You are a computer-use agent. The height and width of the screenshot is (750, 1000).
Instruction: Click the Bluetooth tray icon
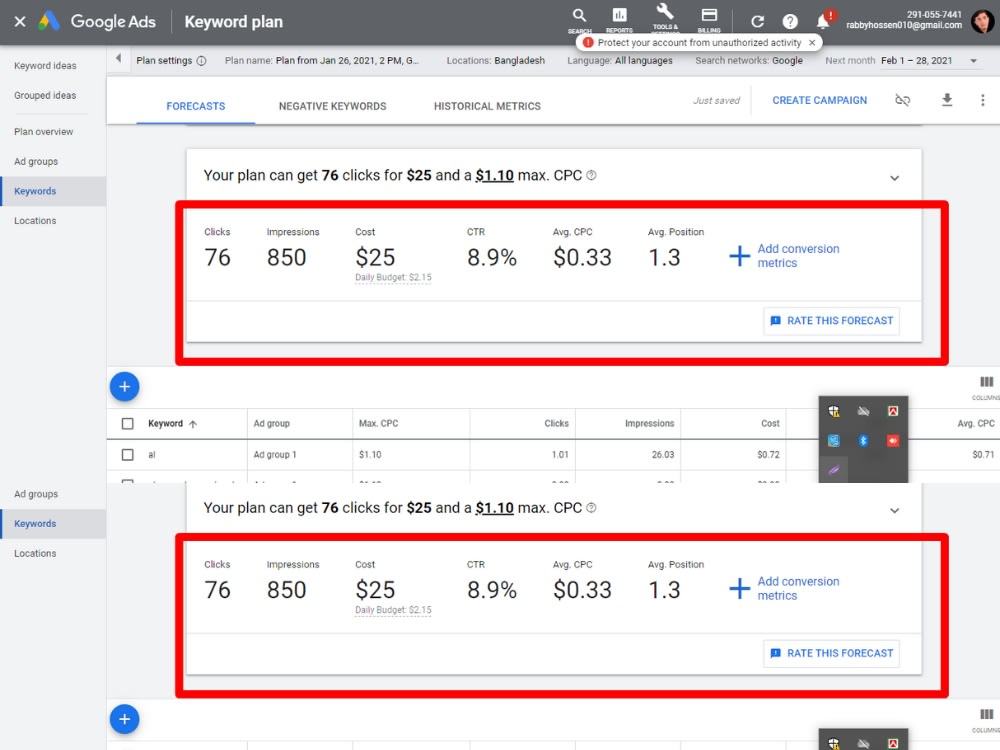[864, 441]
